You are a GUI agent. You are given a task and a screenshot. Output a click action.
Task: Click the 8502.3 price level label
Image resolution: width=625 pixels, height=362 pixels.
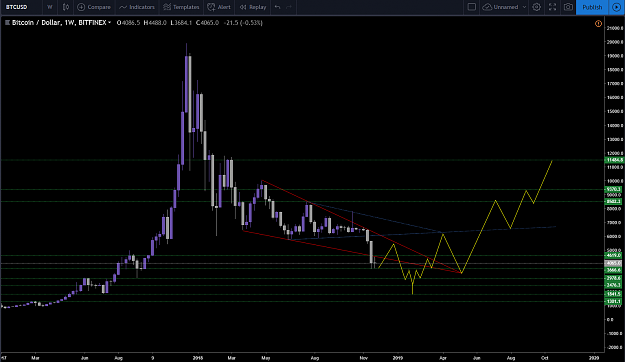pyautogui.click(x=614, y=201)
